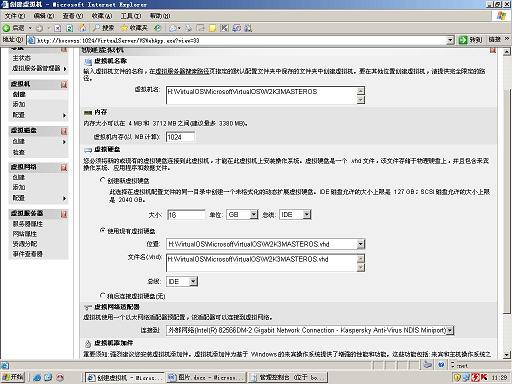Screen dimensions: 512x384
Task: Click 添加 link under 虚拟机
Action: pos(19,104)
